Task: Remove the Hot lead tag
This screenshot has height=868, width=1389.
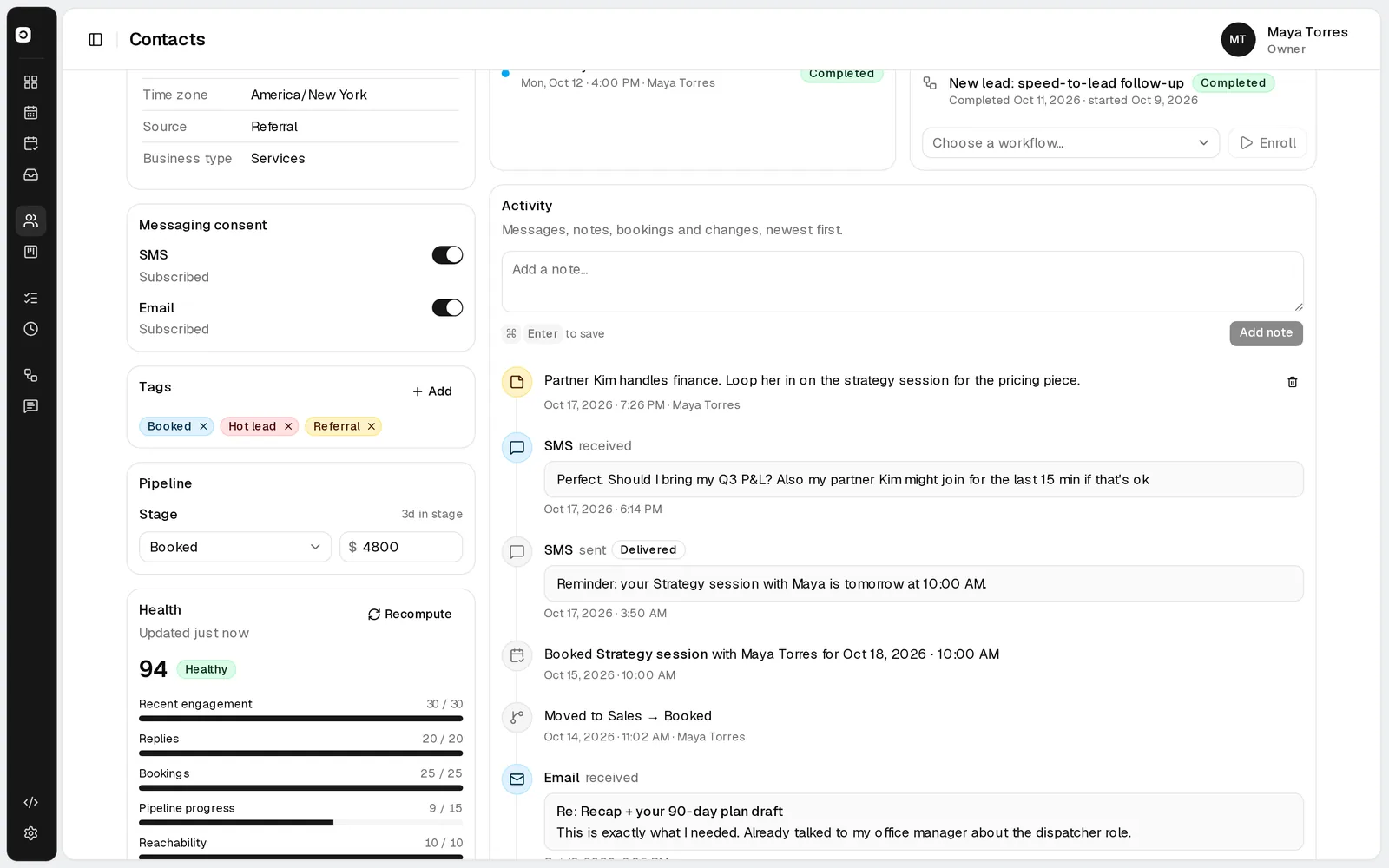Action: tap(288, 426)
